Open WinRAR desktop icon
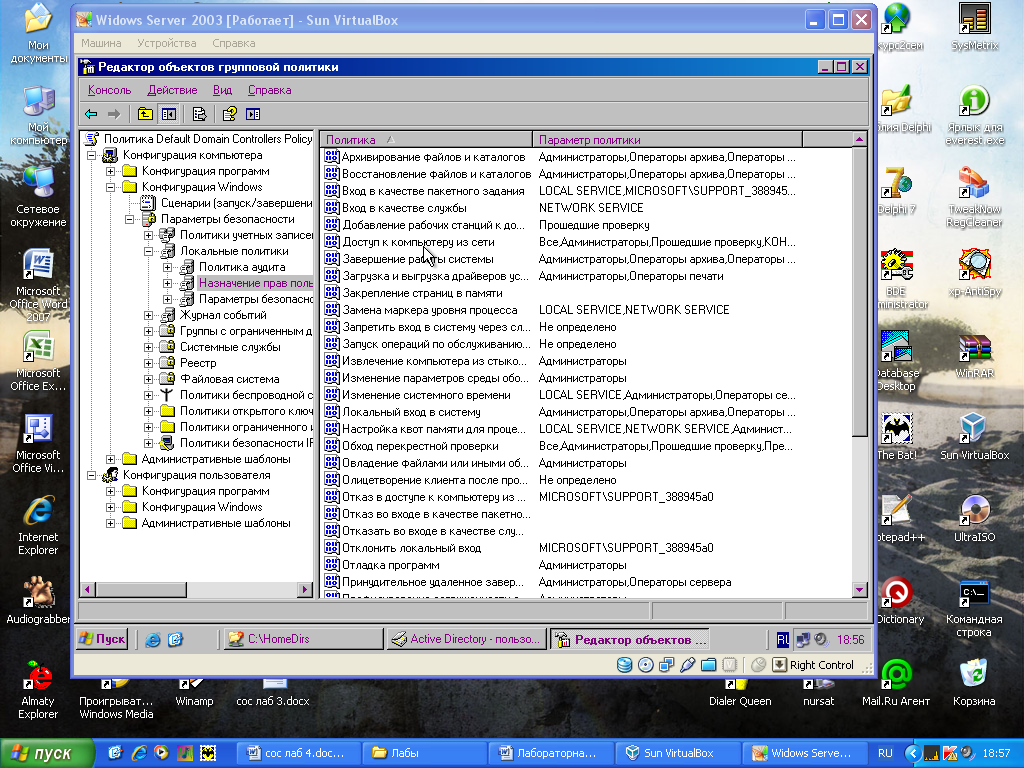The height and width of the screenshot is (768, 1024). point(974,355)
